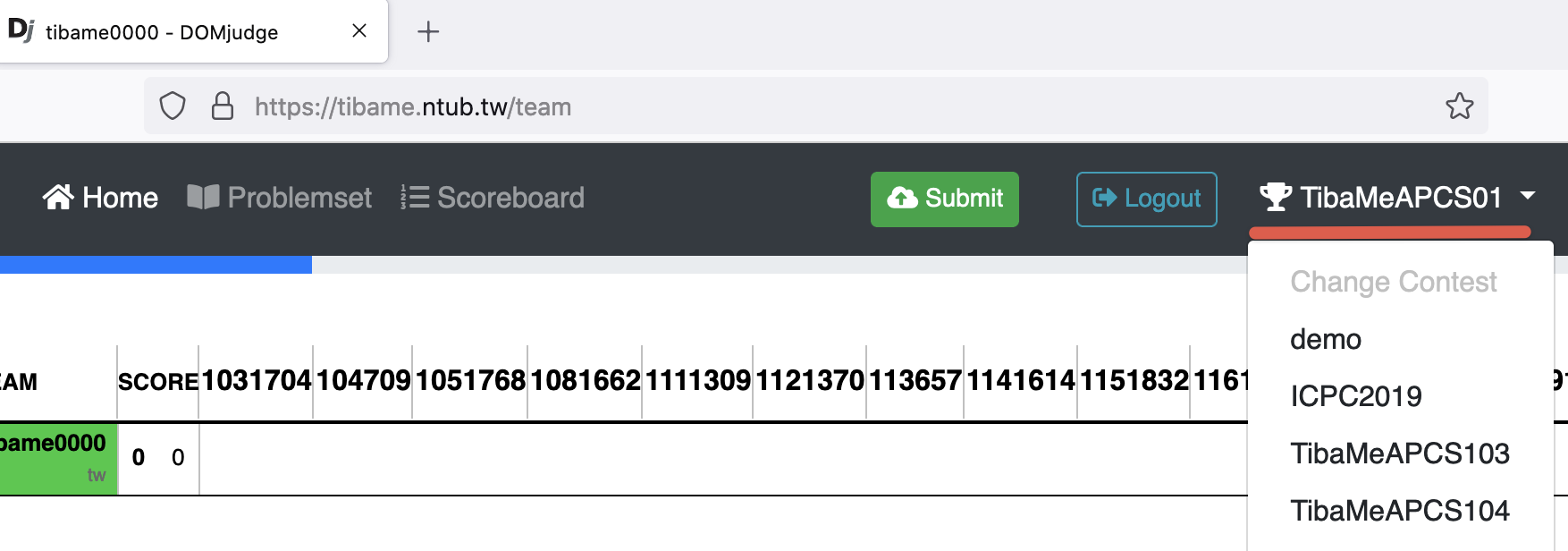The height and width of the screenshot is (551, 1568).
Task: Collapse the TibaMeAPCS01 contest dropdown caret
Action: tap(1528, 196)
